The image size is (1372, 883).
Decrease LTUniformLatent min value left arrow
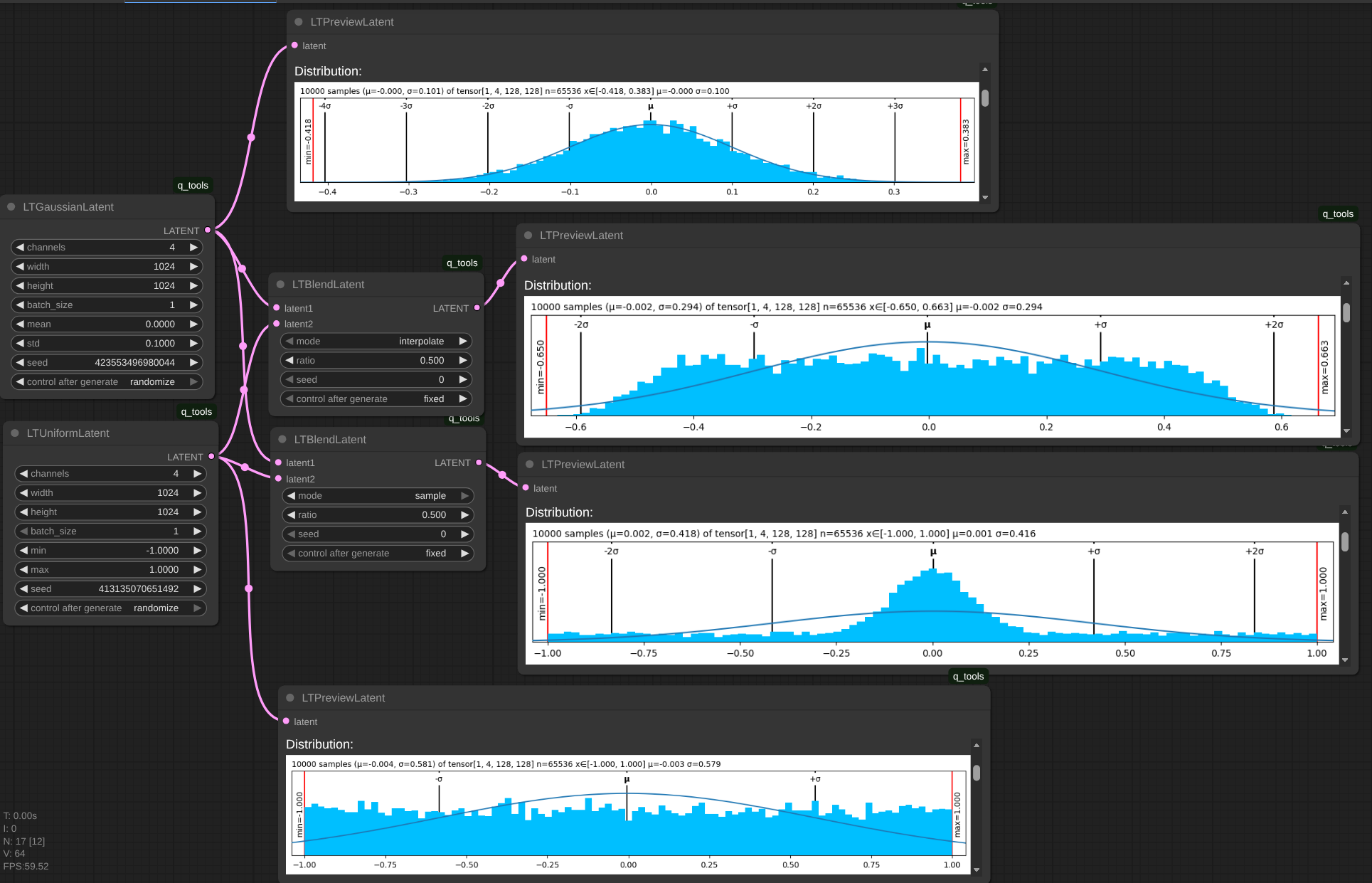coord(23,551)
